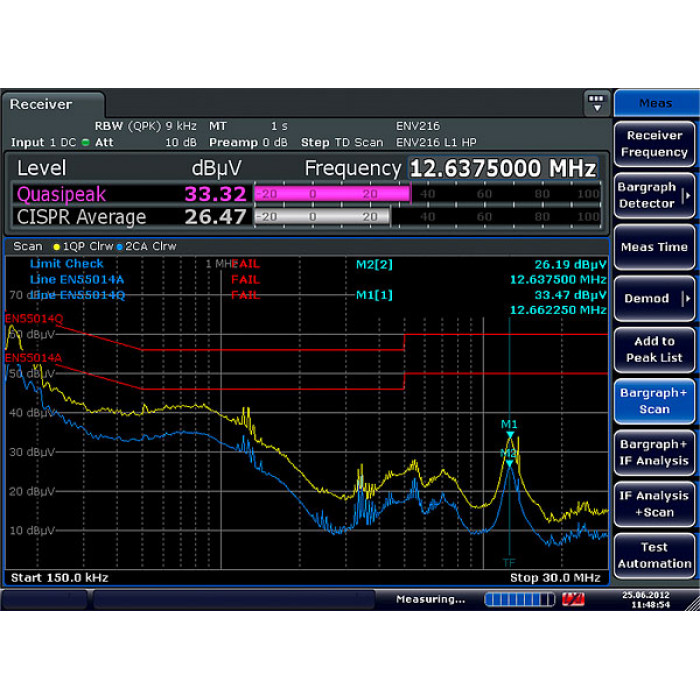Click the Quasipeak value 33.32
This screenshot has width=700, height=700.
coord(215,194)
